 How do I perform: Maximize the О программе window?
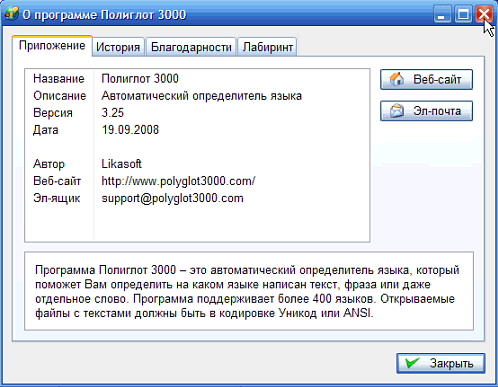(x=463, y=14)
